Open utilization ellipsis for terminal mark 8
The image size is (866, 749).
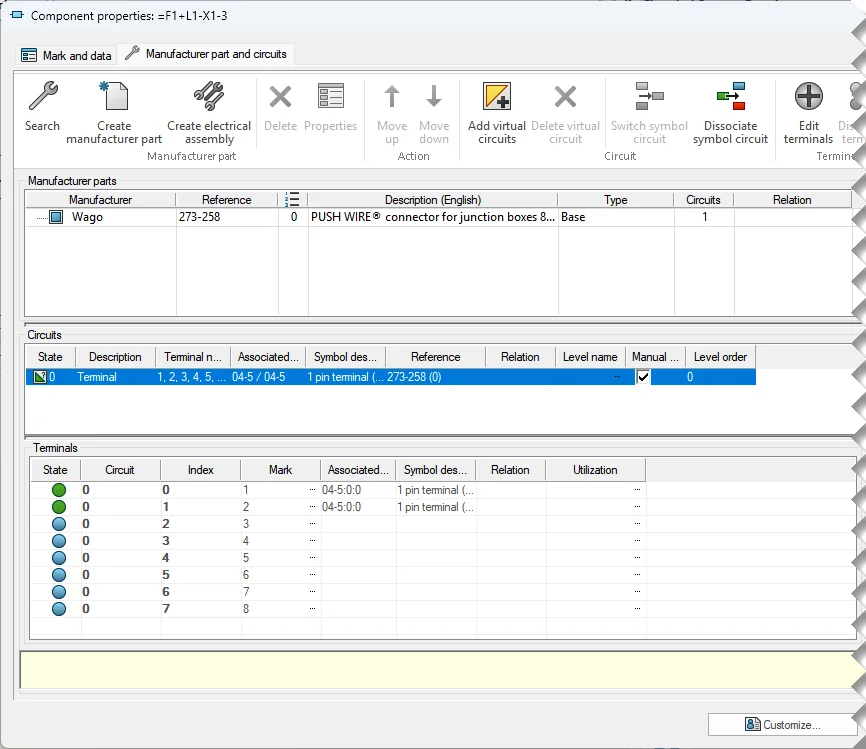(x=637, y=609)
